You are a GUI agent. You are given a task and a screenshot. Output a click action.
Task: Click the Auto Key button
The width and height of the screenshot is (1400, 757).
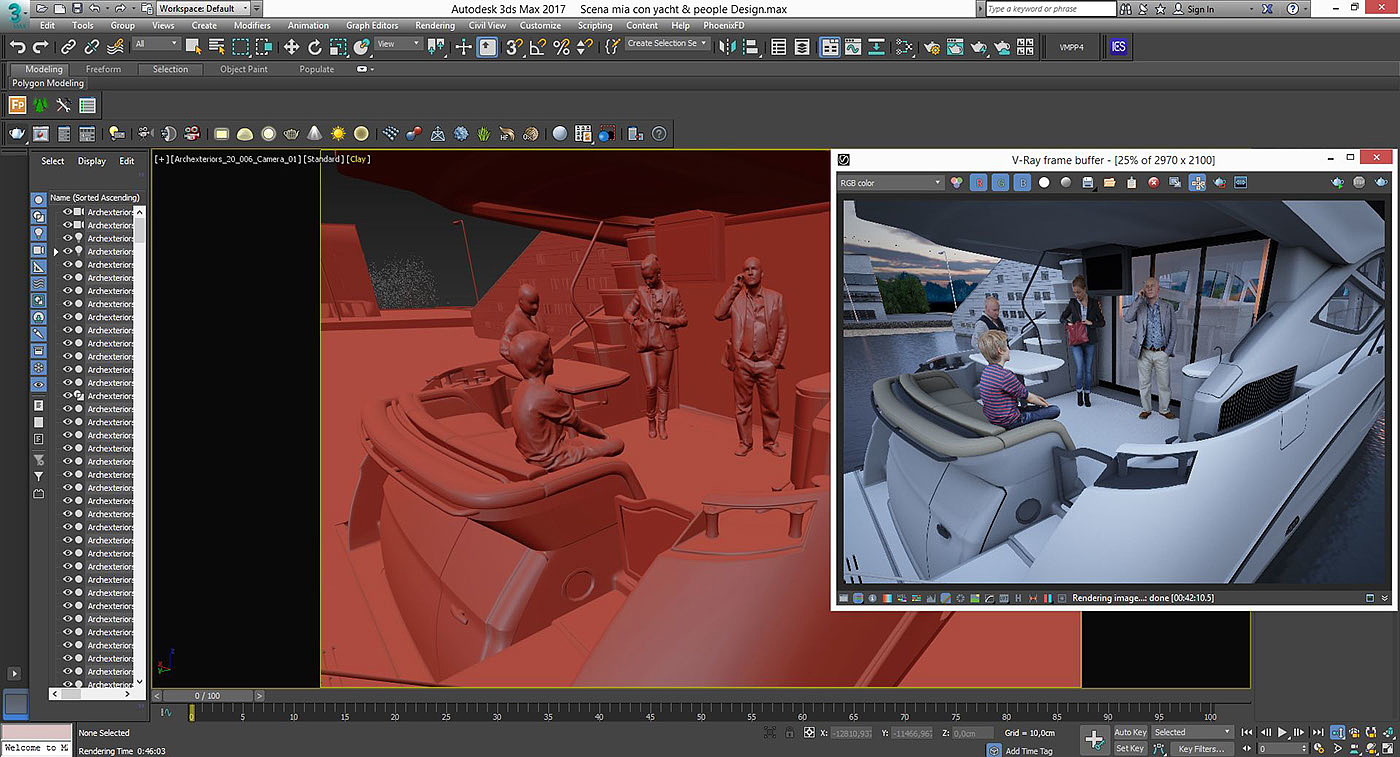click(1130, 732)
